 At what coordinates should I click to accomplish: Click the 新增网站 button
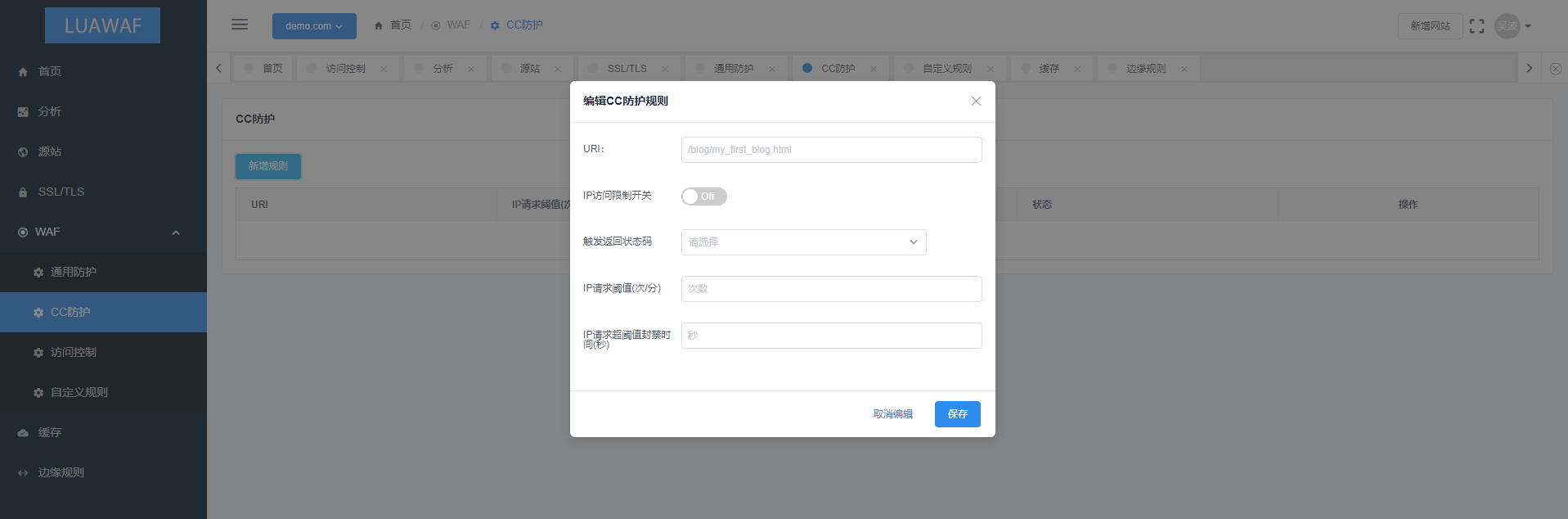tap(1430, 26)
